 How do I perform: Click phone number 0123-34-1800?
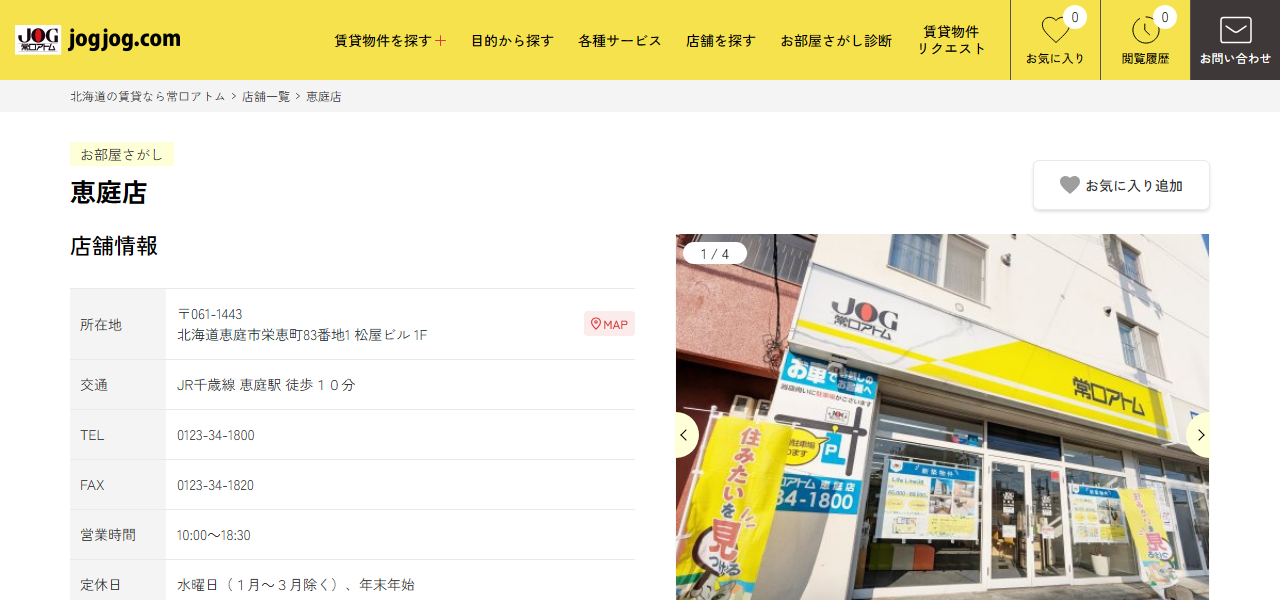click(216, 435)
